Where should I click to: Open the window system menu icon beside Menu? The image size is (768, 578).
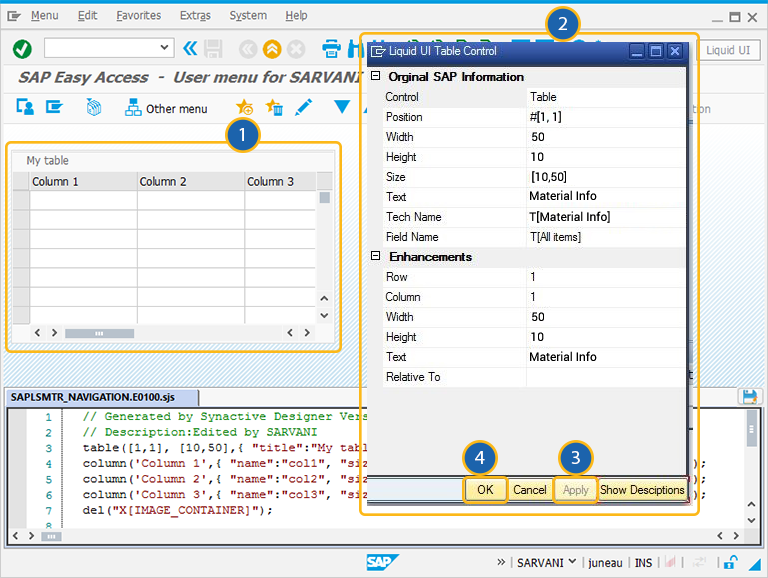coord(14,16)
